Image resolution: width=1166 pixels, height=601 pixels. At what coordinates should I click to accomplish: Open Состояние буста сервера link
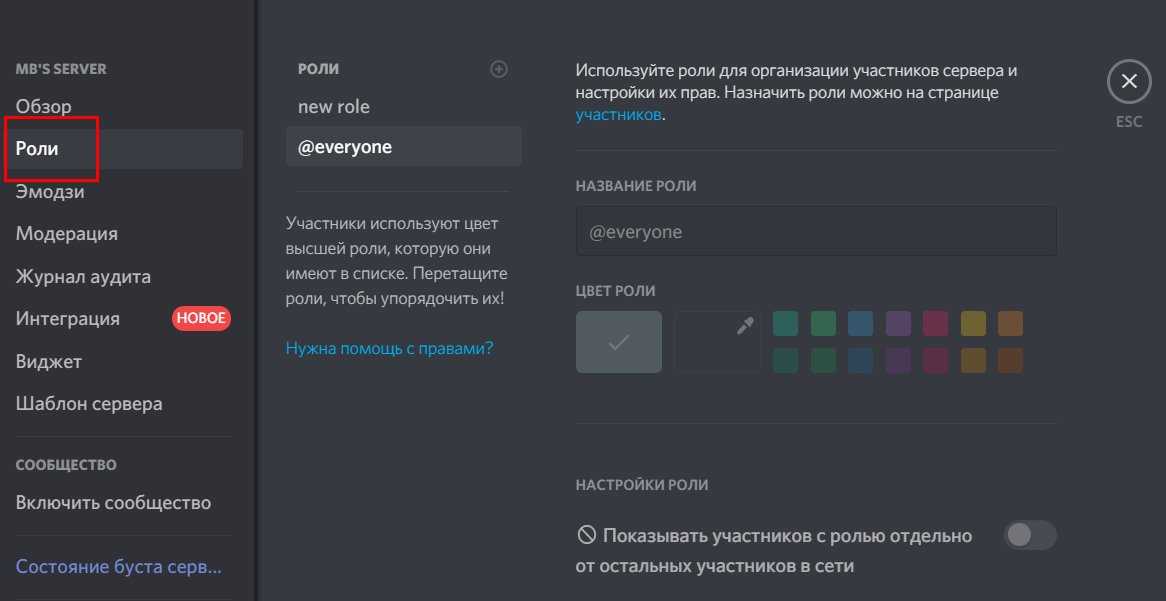[118, 567]
